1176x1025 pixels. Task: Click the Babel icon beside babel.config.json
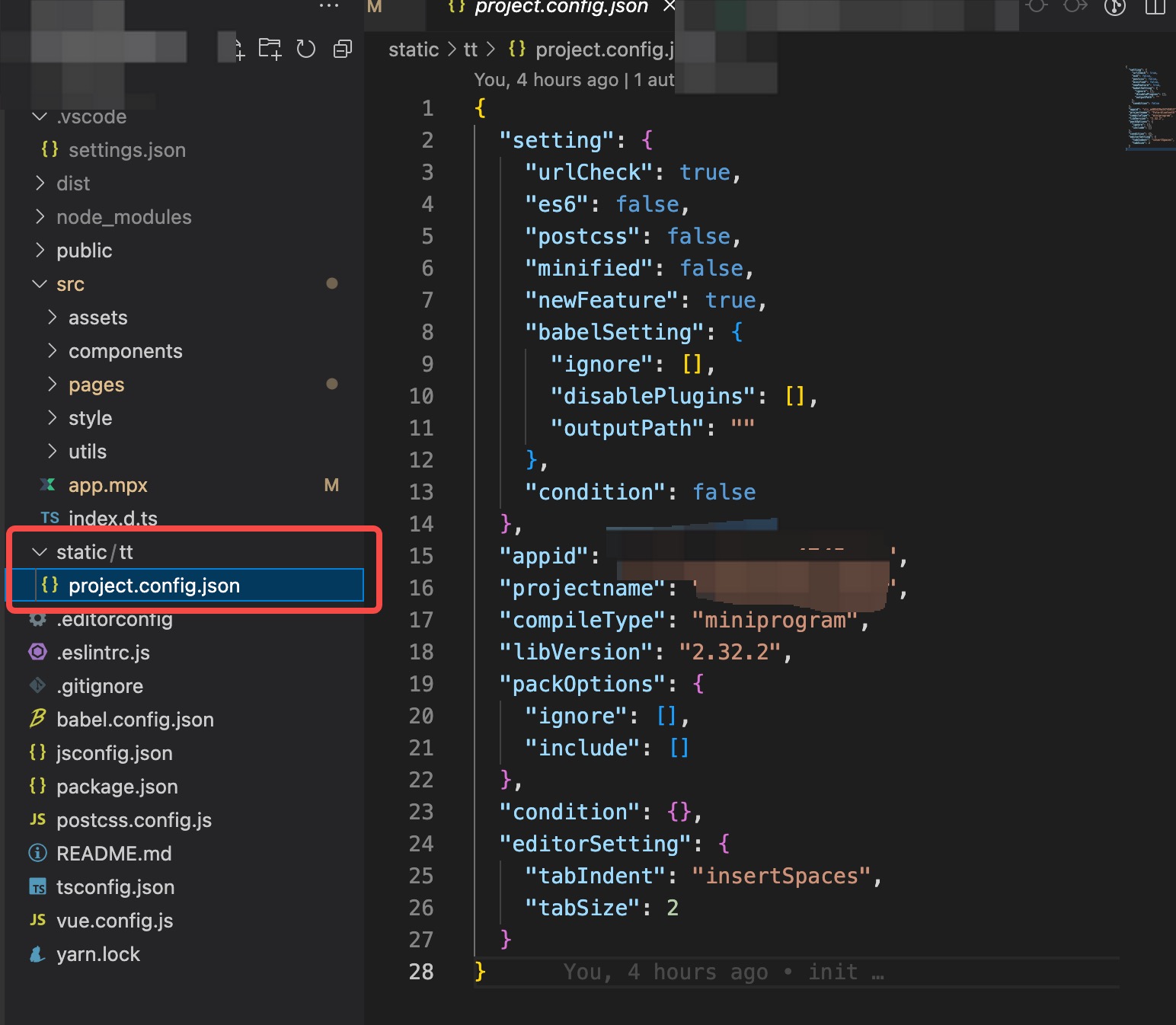point(37,719)
